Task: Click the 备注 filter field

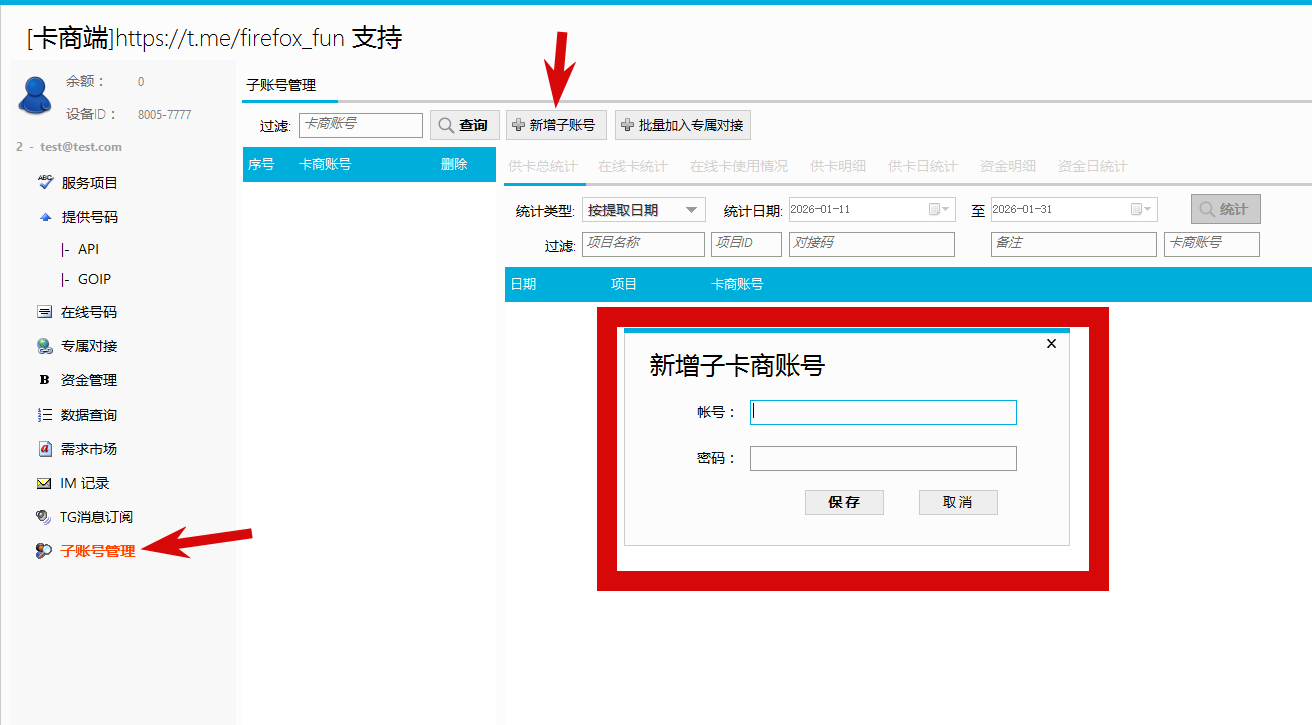Action: 1074,244
